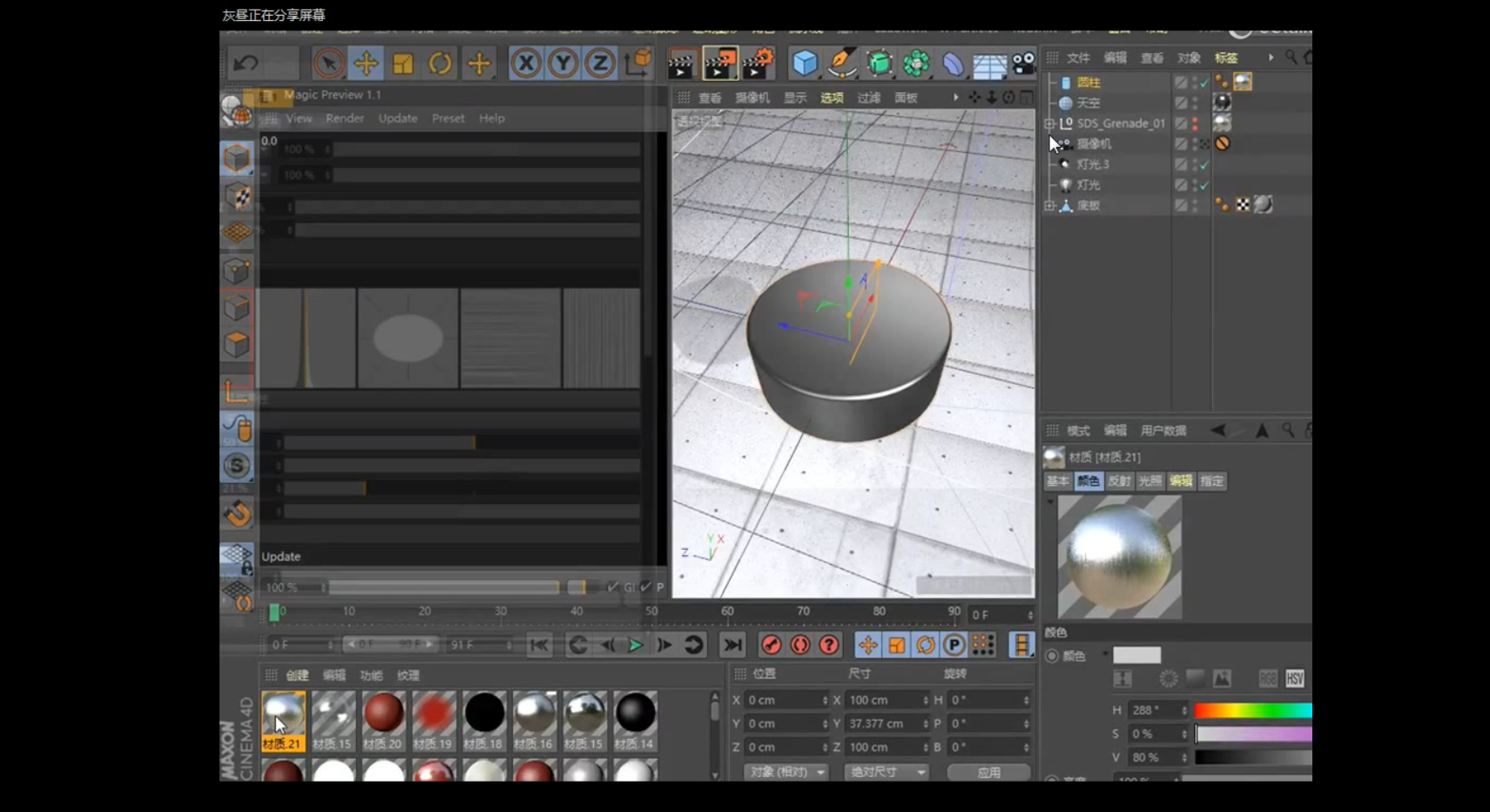
Task: Open the 对象 (相对) coordinate dropdown
Action: pos(786,772)
